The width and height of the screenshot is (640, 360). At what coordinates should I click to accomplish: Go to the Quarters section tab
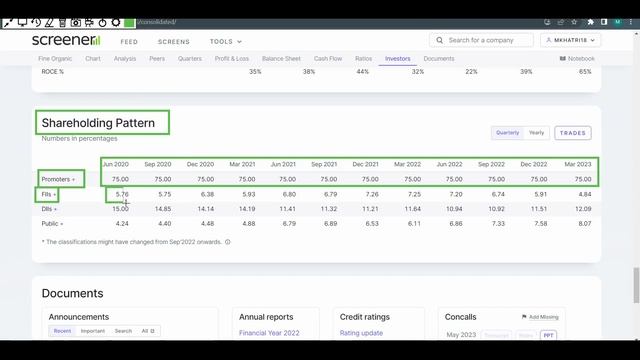(190, 59)
